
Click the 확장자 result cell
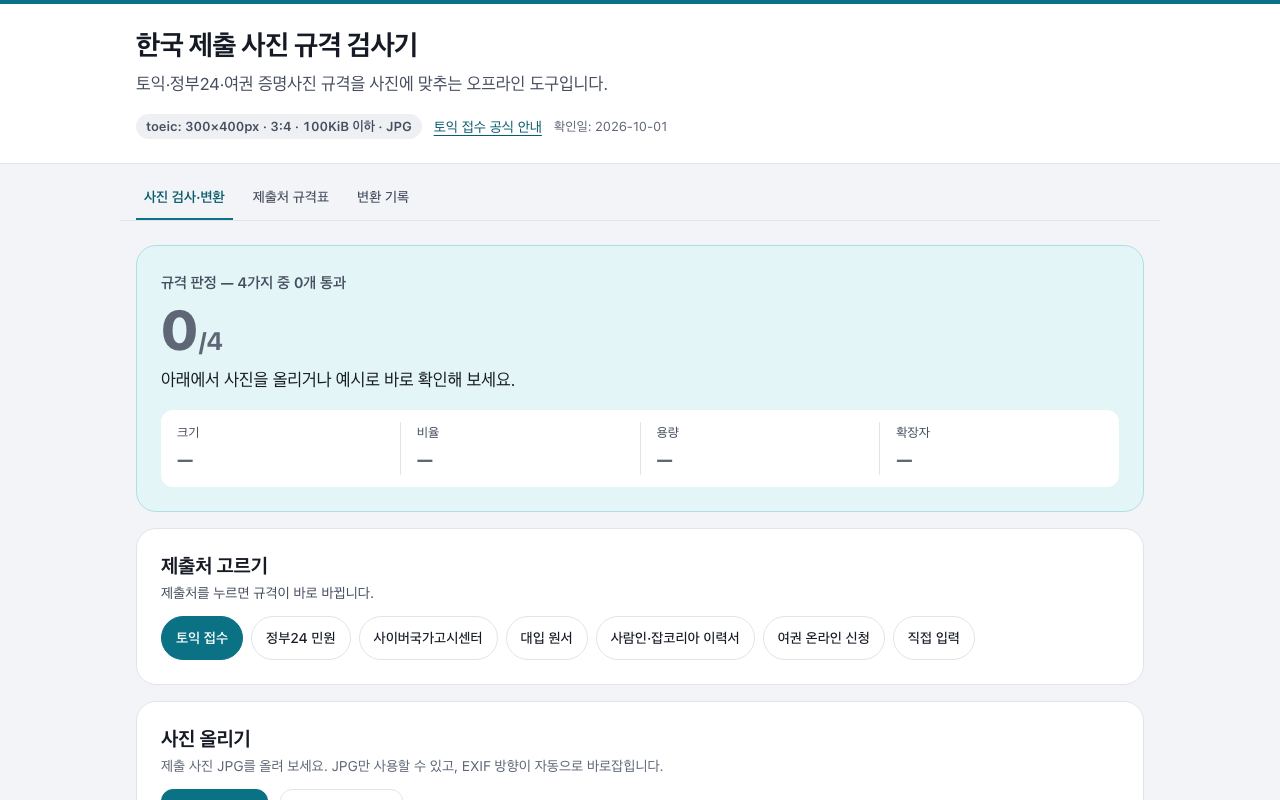tap(999, 448)
